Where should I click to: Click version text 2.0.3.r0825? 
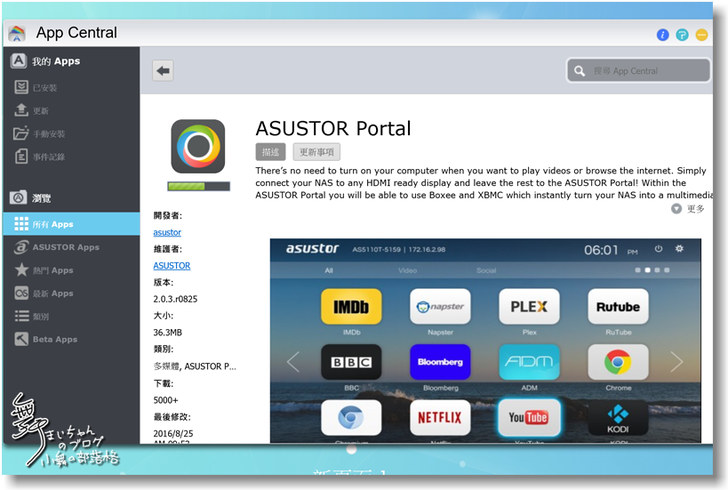click(x=176, y=299)
